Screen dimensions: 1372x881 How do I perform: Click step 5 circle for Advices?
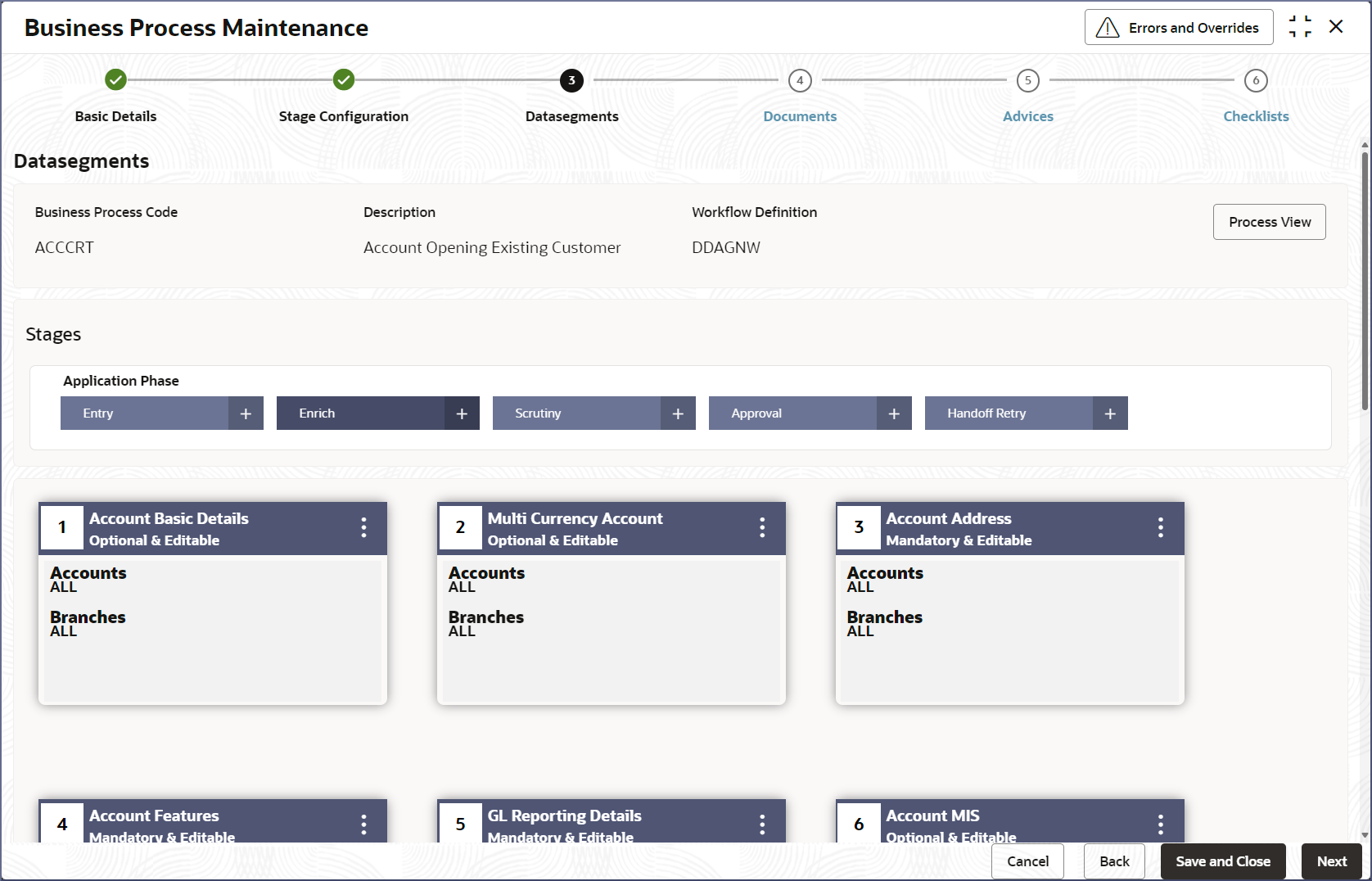coord(1028,80)
